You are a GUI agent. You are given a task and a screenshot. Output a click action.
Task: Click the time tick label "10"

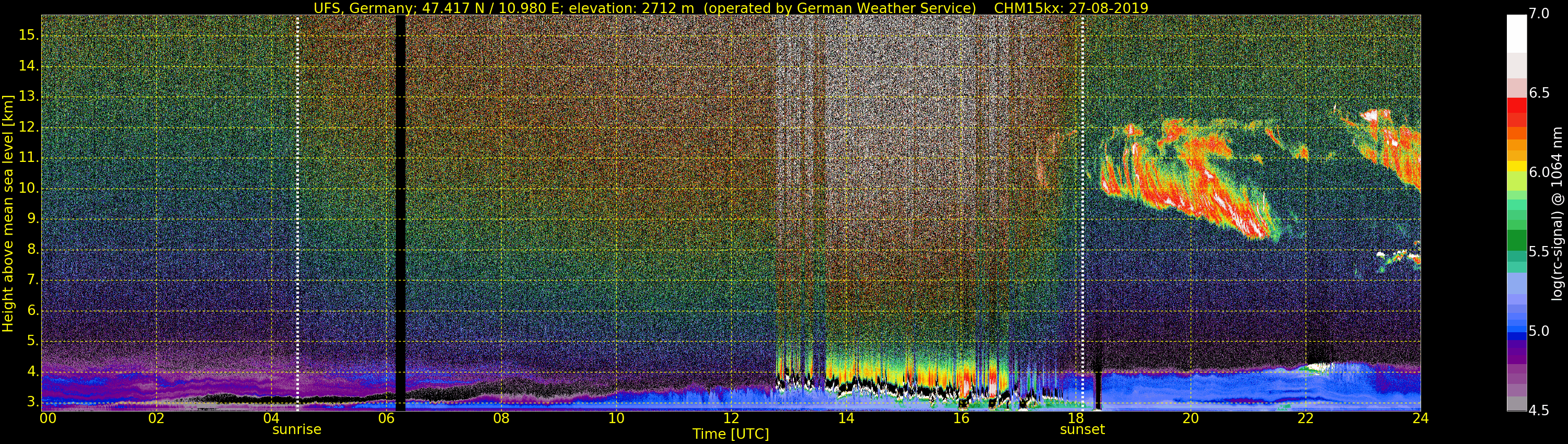(616, 418)
